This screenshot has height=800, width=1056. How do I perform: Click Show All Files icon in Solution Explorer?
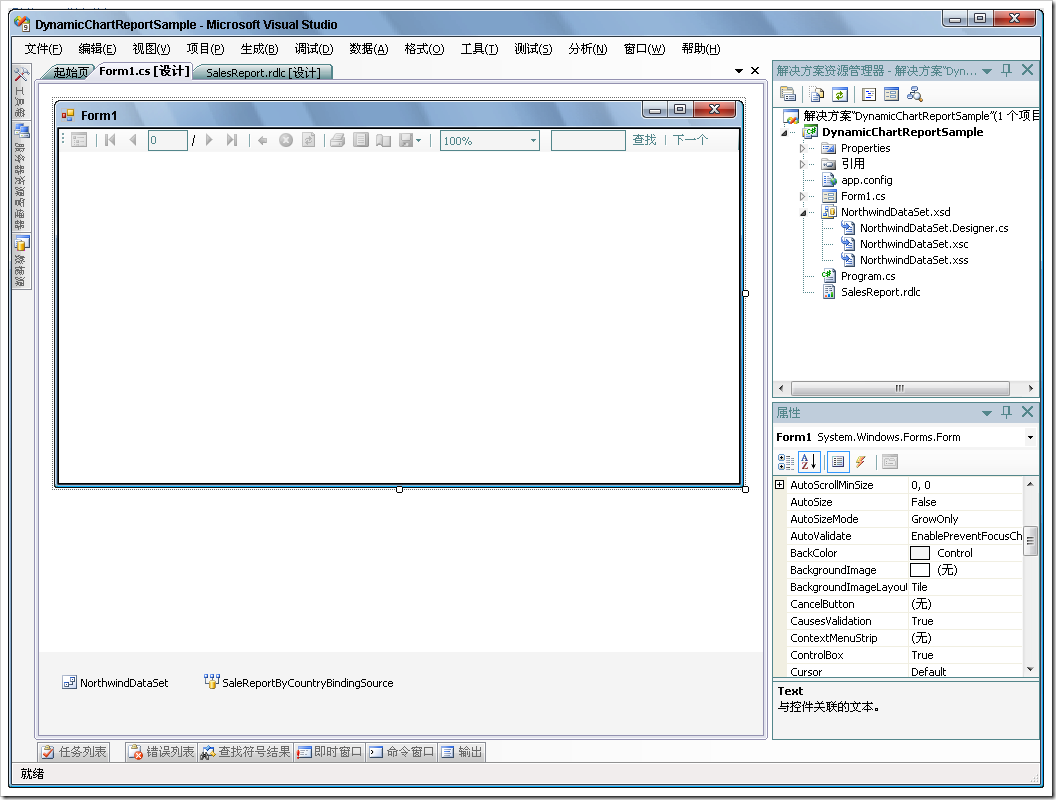click(817, 94)
